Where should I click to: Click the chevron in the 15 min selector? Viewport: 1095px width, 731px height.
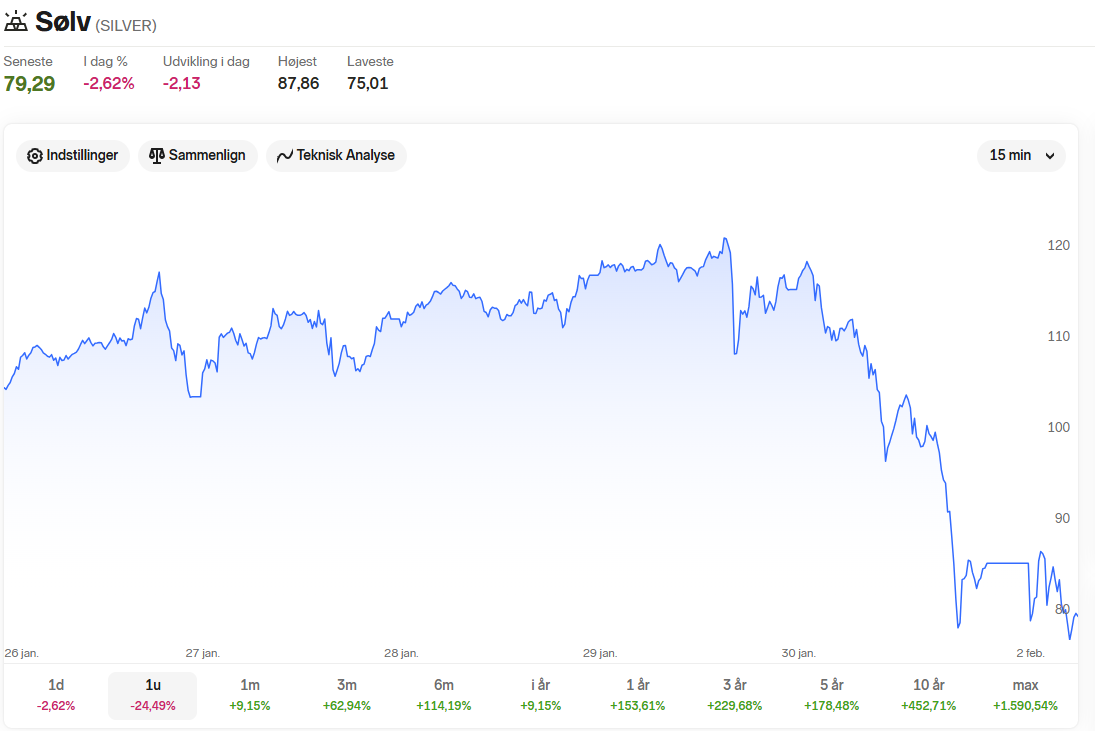point(1050,156)
